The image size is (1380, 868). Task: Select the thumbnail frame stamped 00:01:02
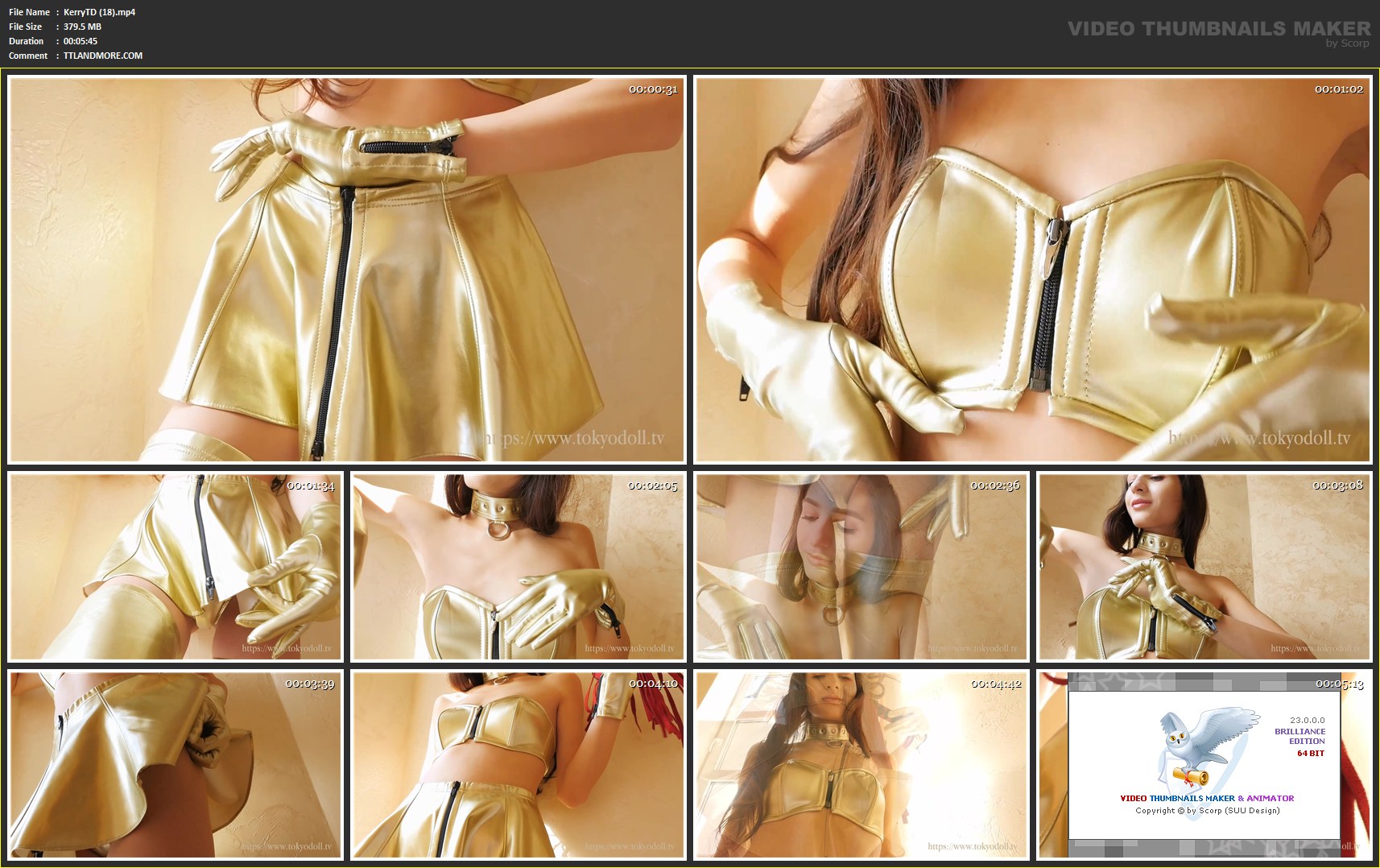tap(1032, 270)
